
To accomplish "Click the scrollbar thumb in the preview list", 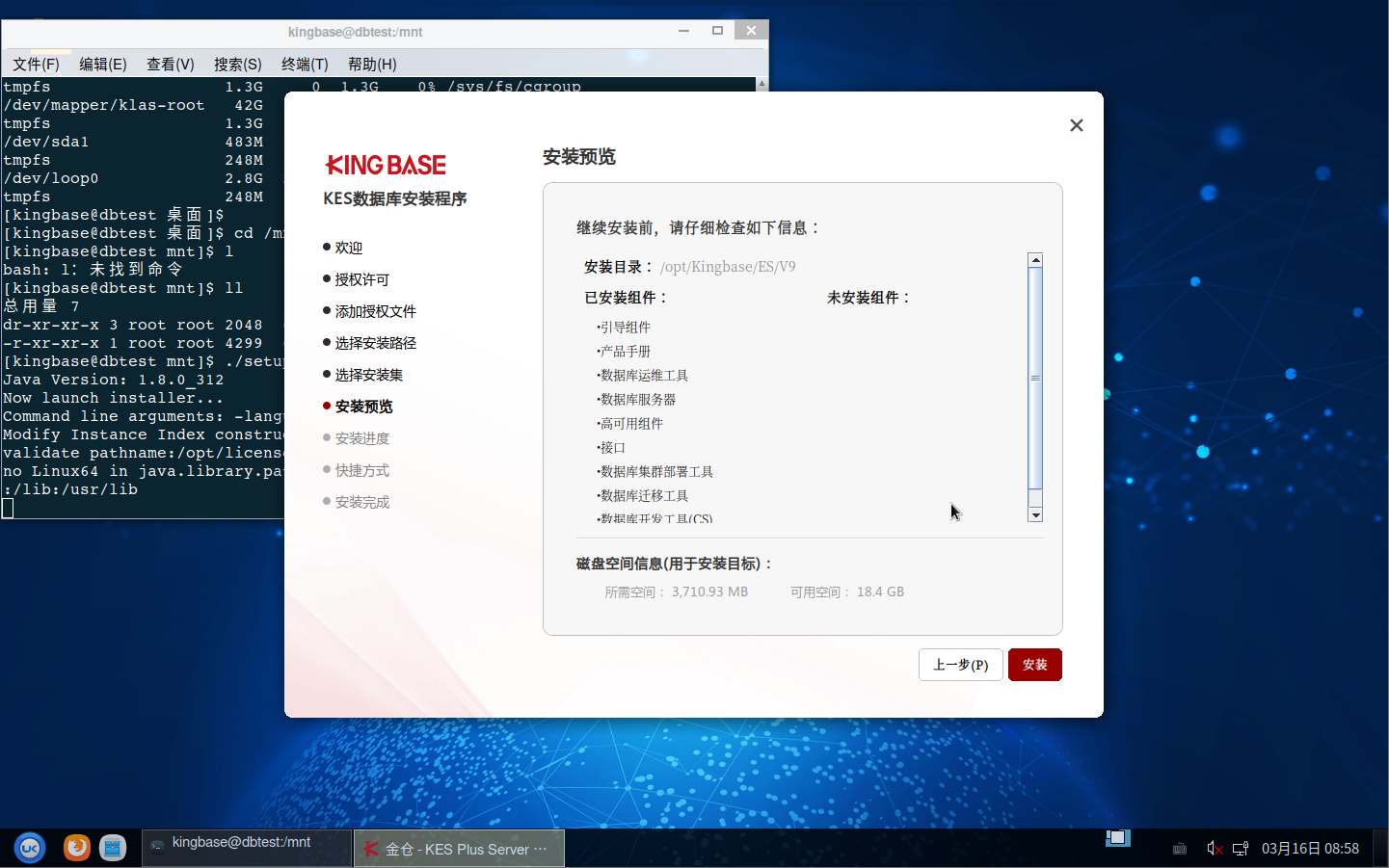I will click(x=1035, y=378).
